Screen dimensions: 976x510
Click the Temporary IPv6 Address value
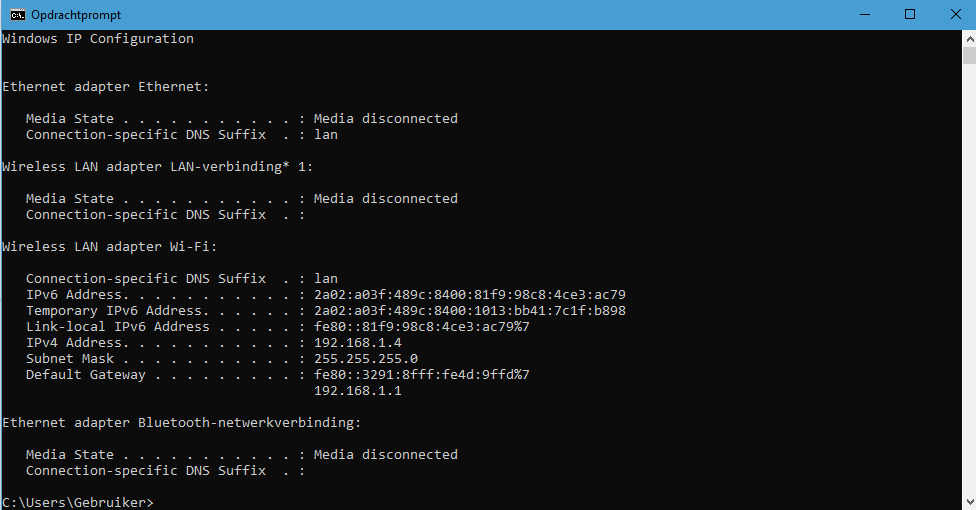pyautogui.click(x=469, y=311)
